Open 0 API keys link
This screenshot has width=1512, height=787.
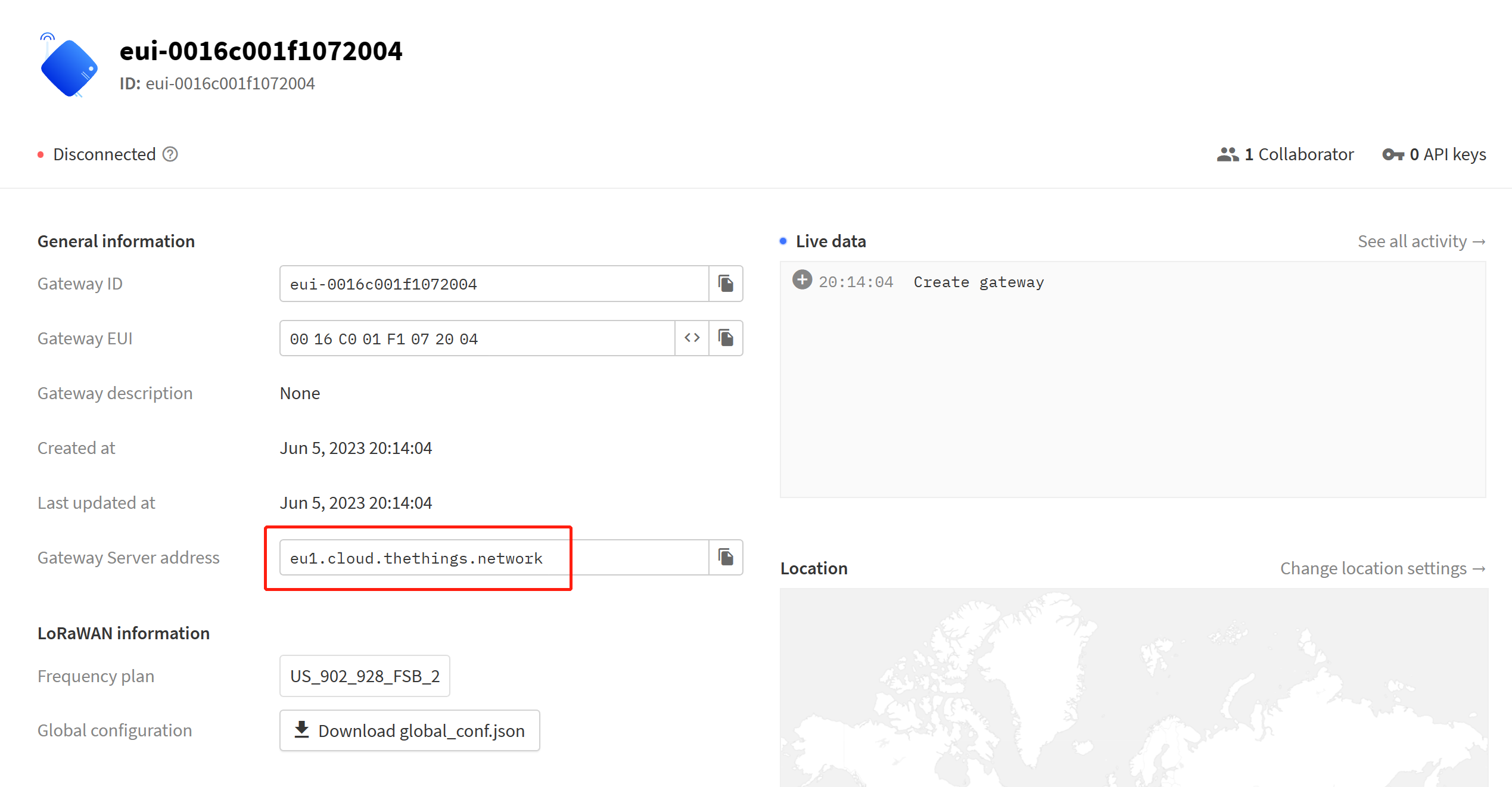point(1434,154)
